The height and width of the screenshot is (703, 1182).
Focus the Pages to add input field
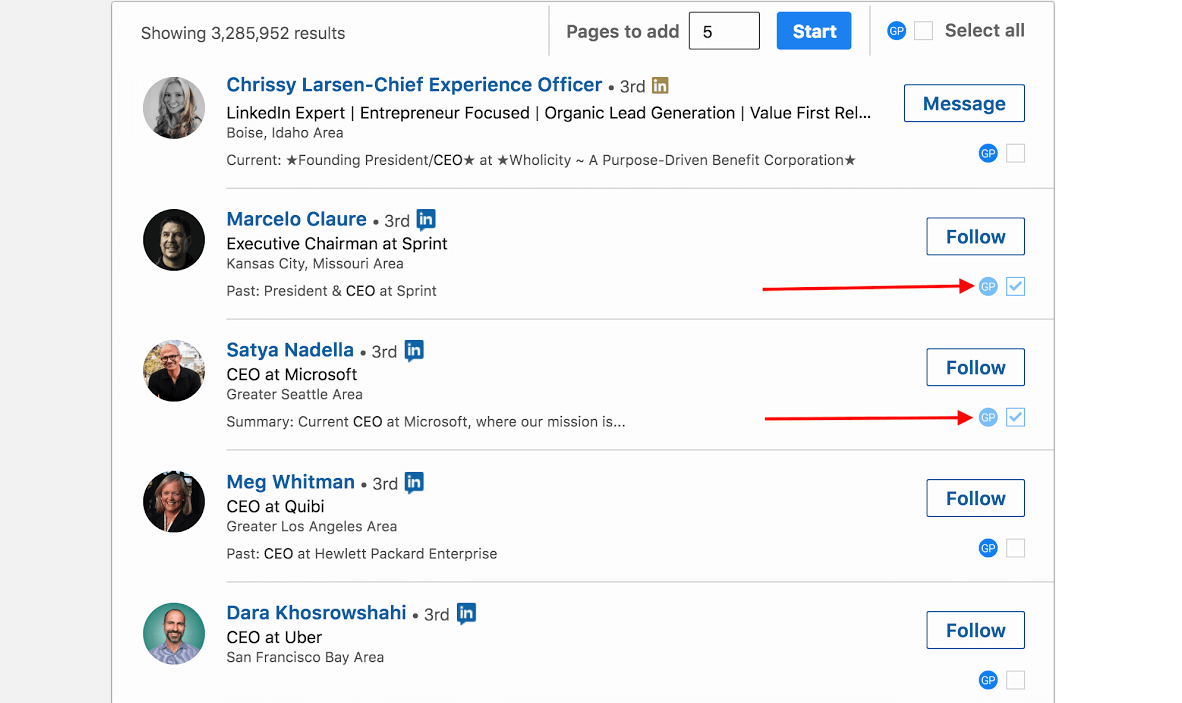point(724,31)
